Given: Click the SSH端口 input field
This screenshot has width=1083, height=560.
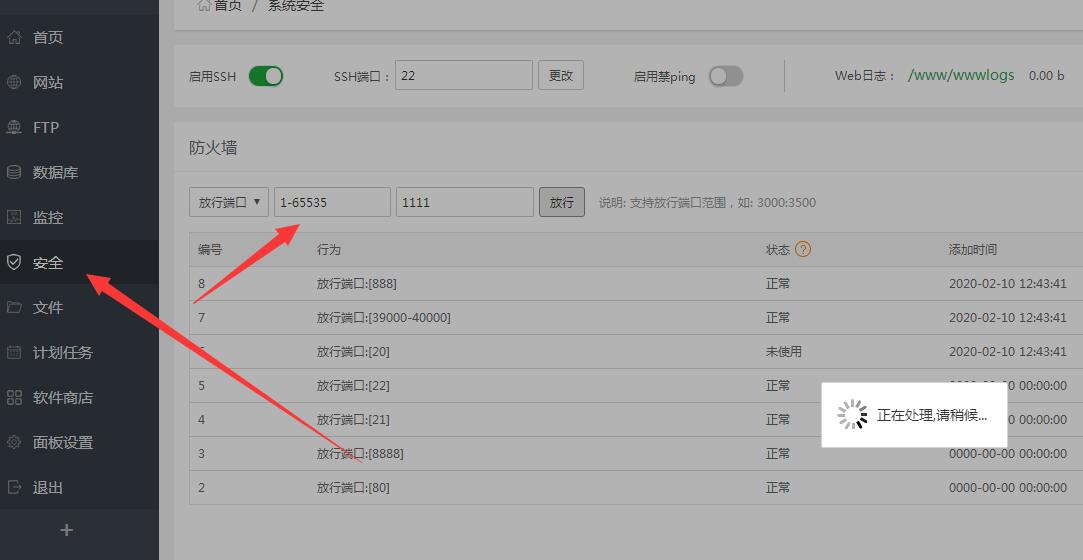Looking at the screenshot, I should pos(464,76).
